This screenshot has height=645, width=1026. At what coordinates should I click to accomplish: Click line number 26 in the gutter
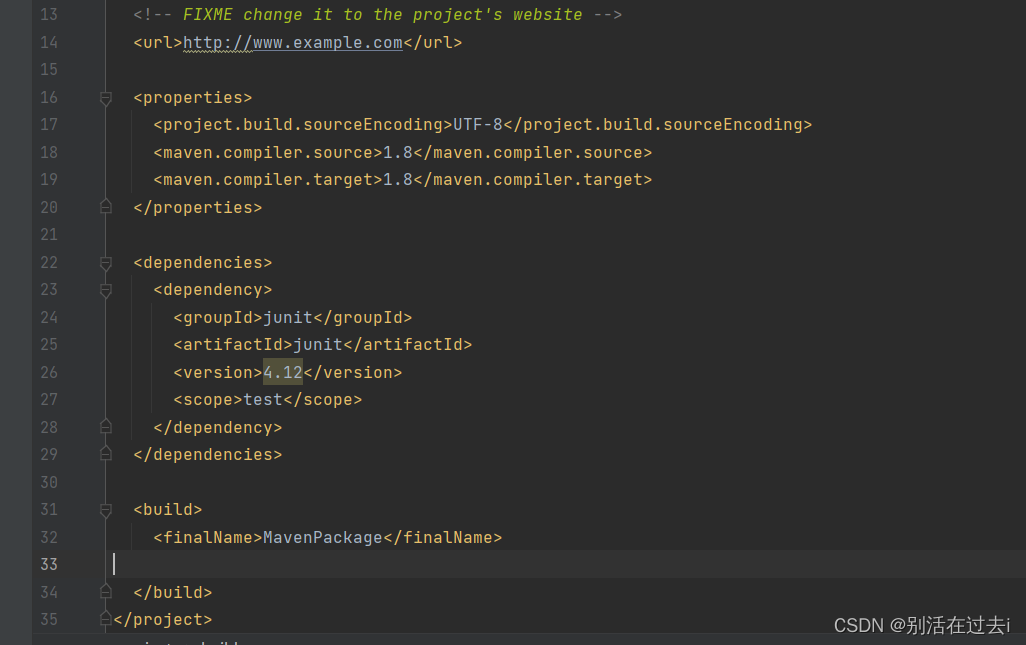click(x=48, y=372)
